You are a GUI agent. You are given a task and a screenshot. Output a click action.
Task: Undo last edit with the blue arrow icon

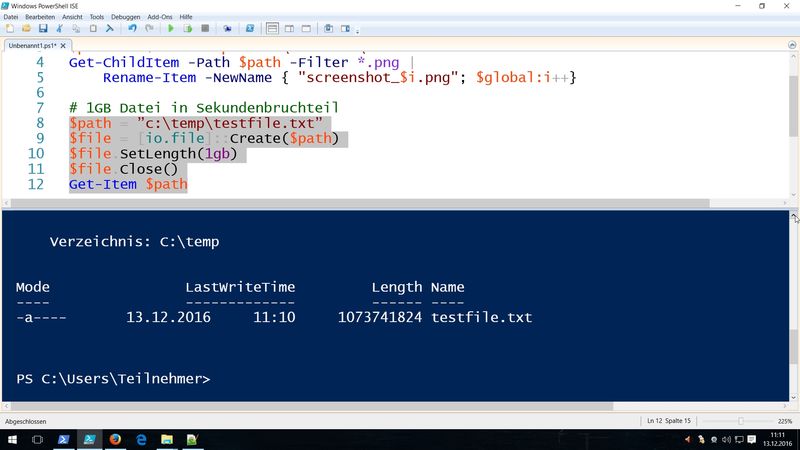[133, 29]
